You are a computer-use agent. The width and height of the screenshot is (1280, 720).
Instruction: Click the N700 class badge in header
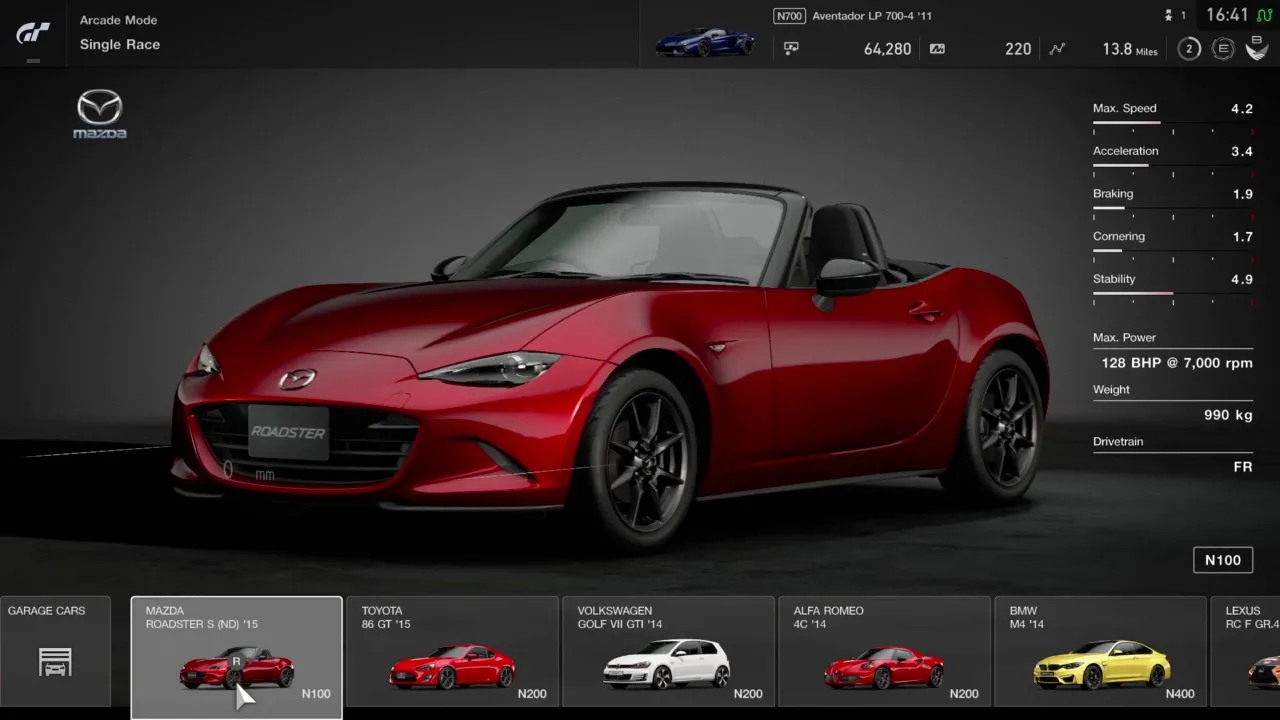pos(789,16)
